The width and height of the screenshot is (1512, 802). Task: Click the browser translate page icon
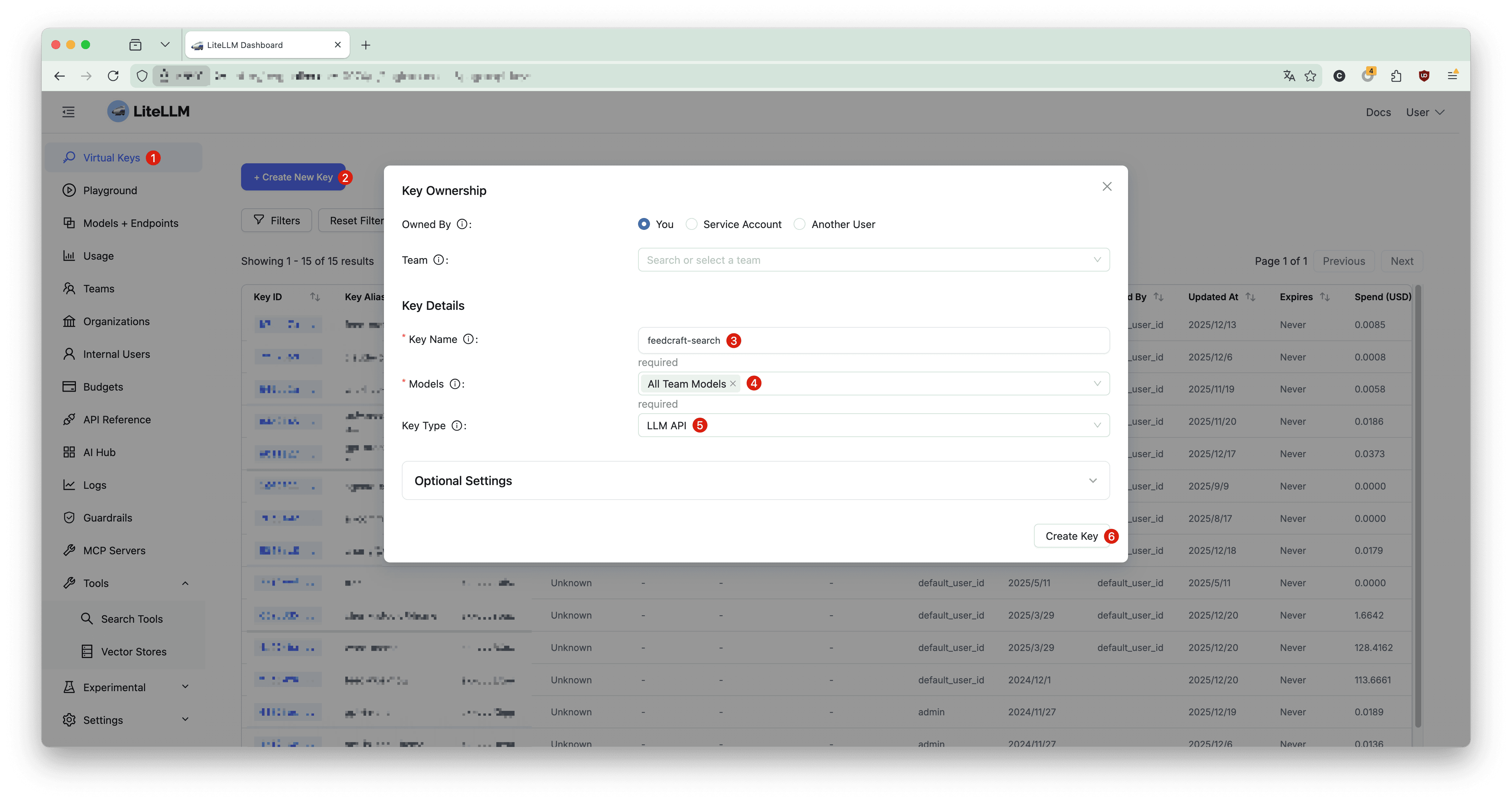coord(1289,76)
